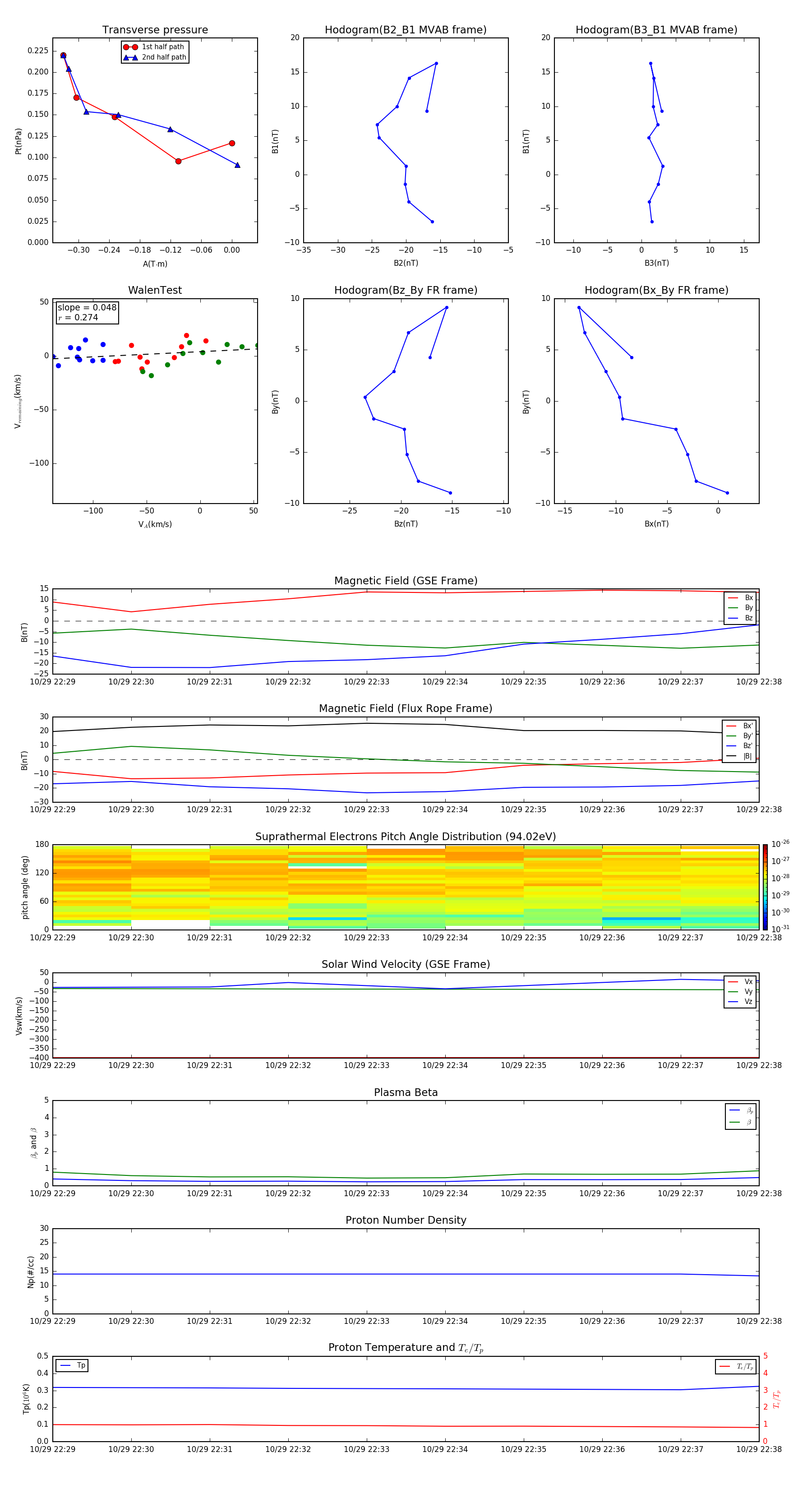Image resolution: width=812 pixels, height=1489 pixels.
Task: Click 'Proton Temperature and Te/Tp' title
Action: (406, 1348)
